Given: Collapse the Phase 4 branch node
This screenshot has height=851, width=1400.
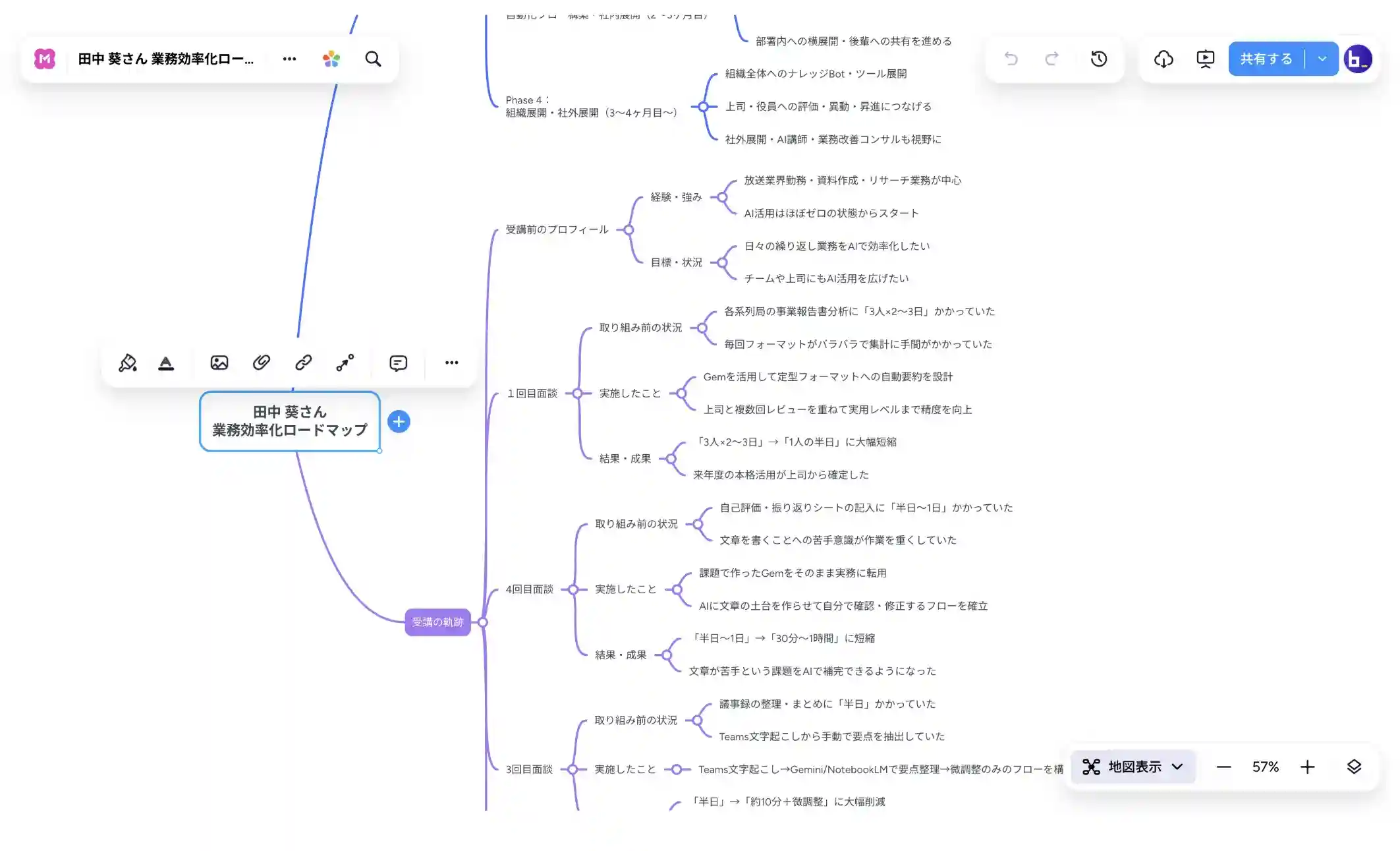Looking at the screenshot, I should pos(704,107).
